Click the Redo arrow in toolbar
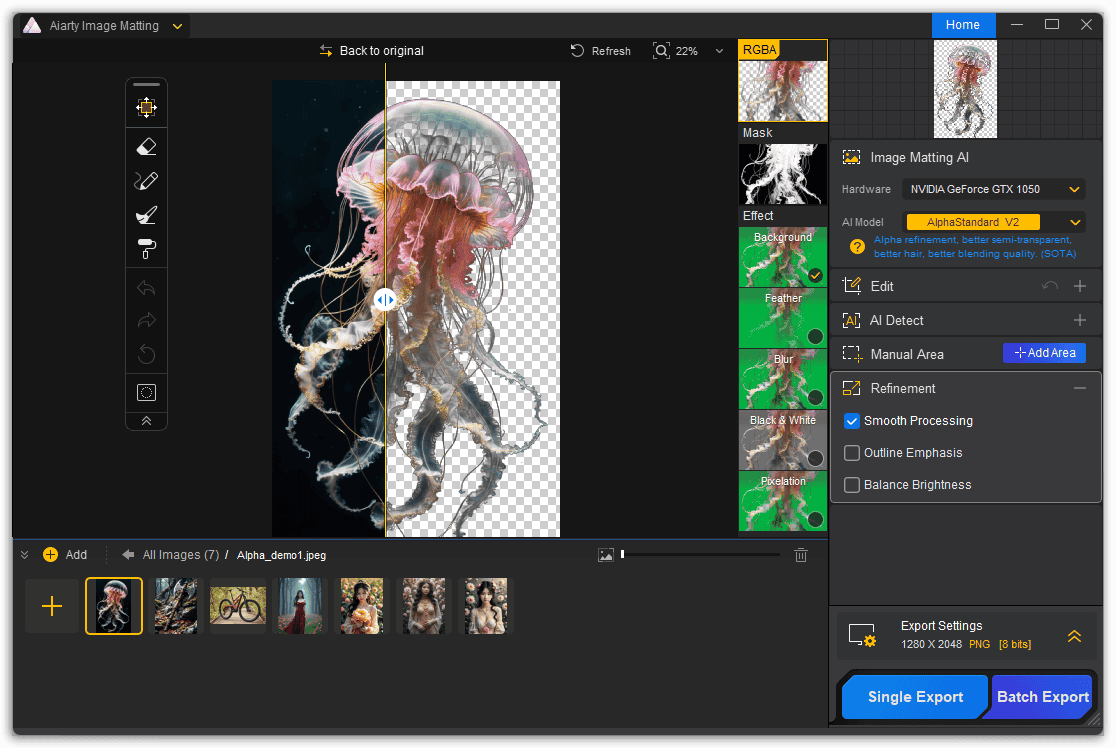1116x748 pixels. pyautogui.click(x=147, y=320)
